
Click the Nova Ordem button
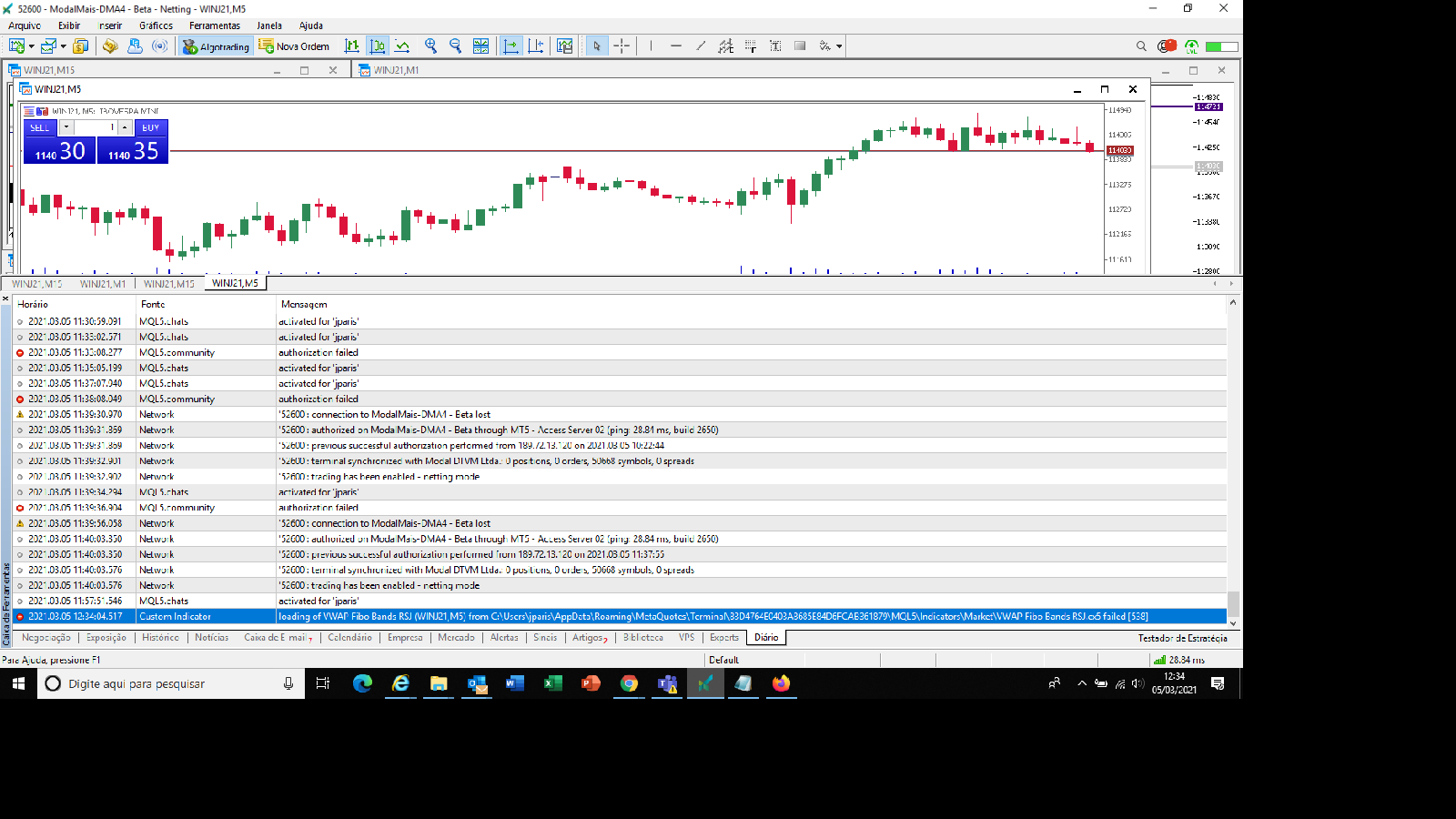(x=294, y=46)
